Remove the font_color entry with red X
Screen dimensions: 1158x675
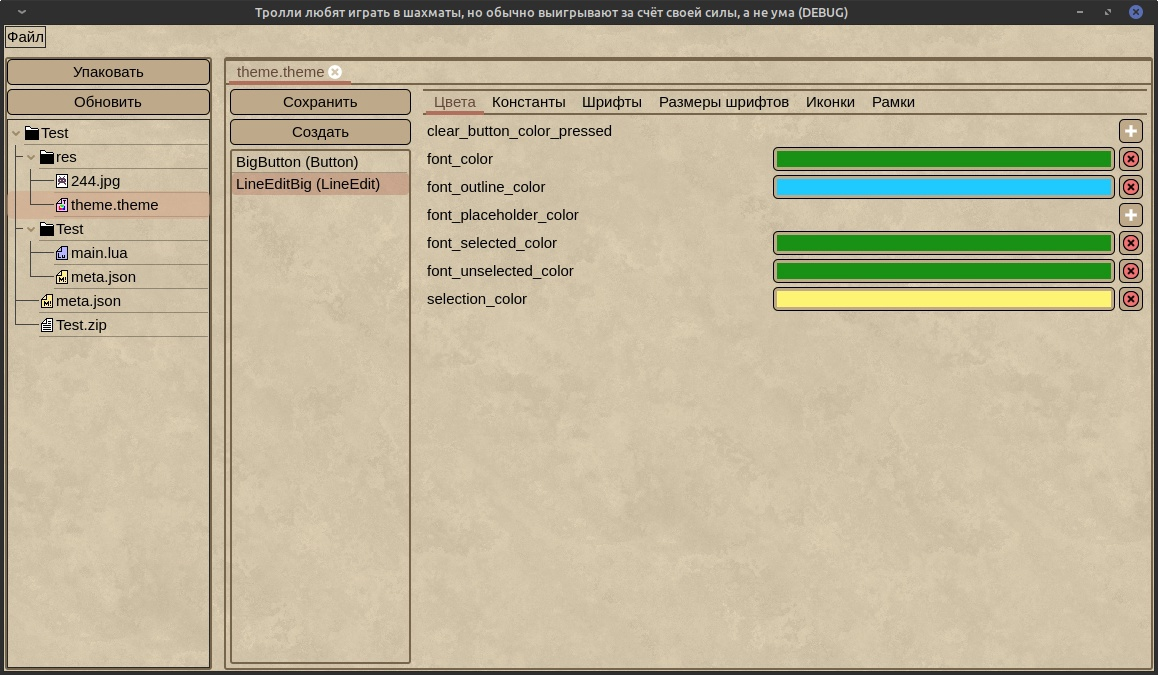[x=1131, y=159]
